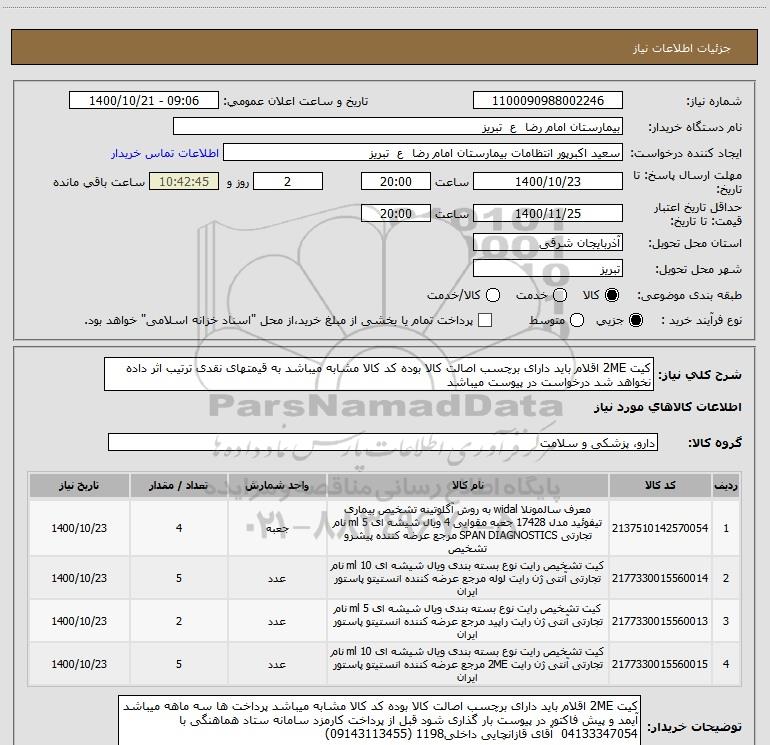
Task: Toggle the اسناد خزانه اسلامی payment checkbox
Action: 485,320
